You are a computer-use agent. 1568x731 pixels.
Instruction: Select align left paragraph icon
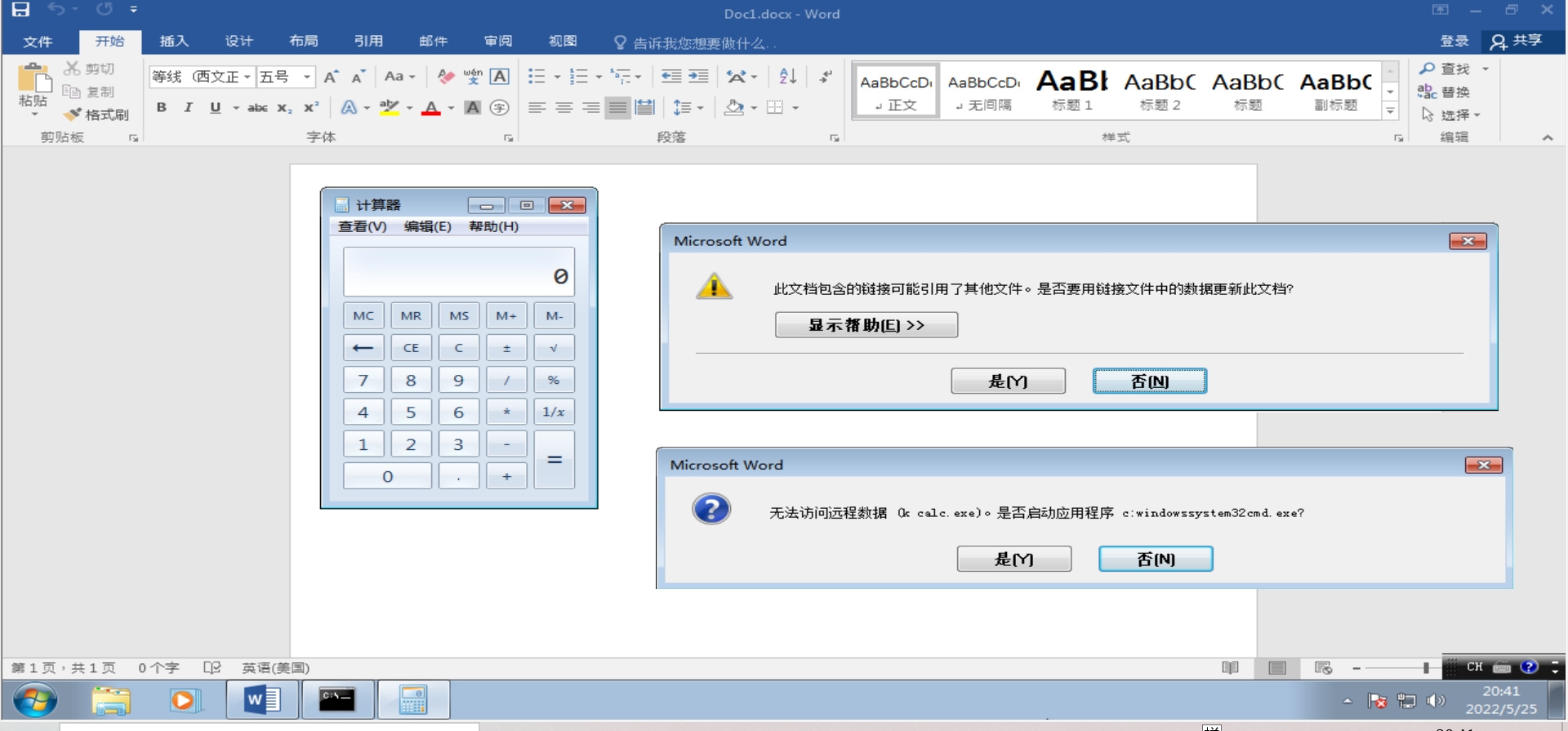537,107
